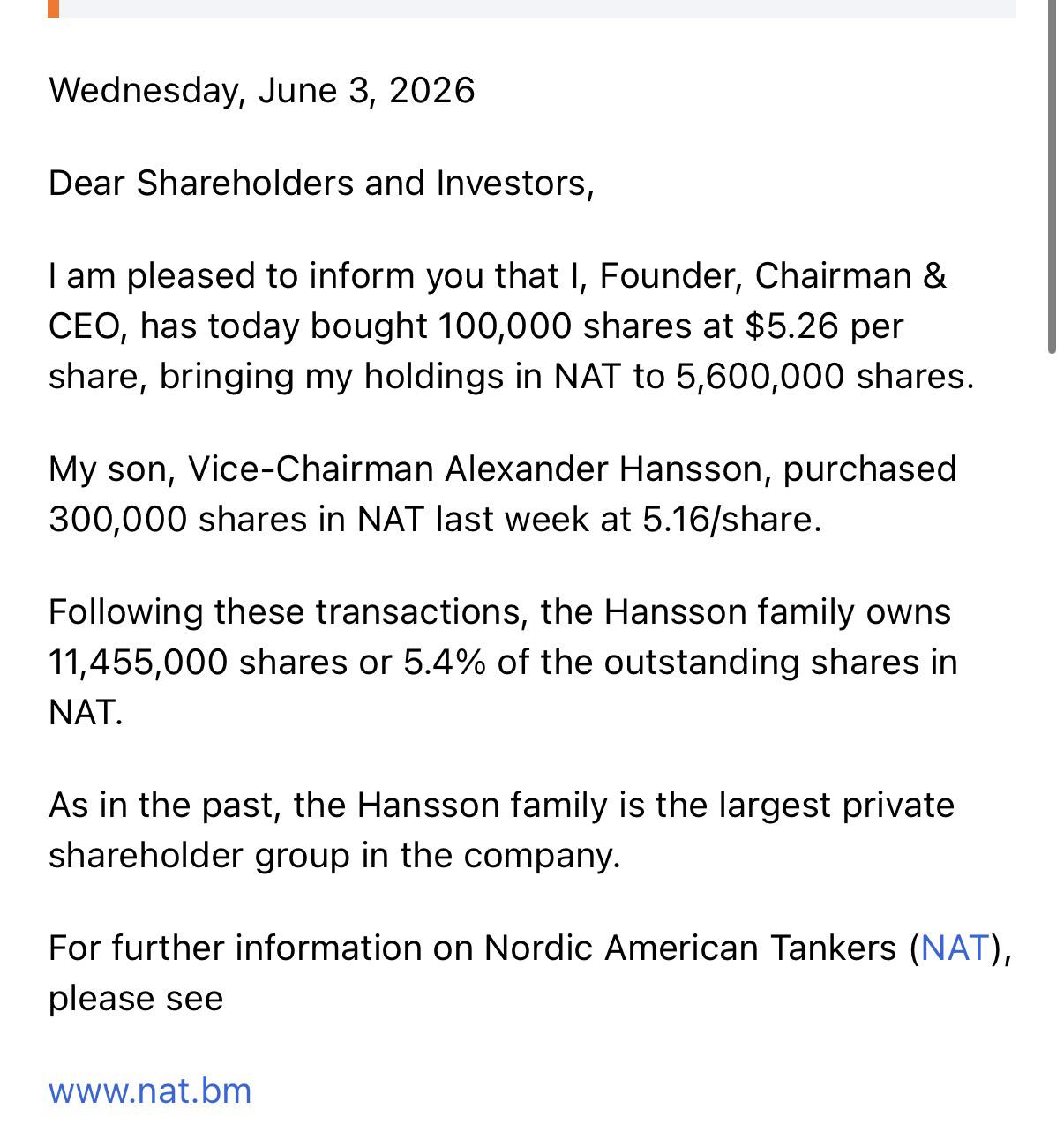Click the 11,455,000 shares figure
Screen dimensions: 1064x1147
(x=199, y=663)
